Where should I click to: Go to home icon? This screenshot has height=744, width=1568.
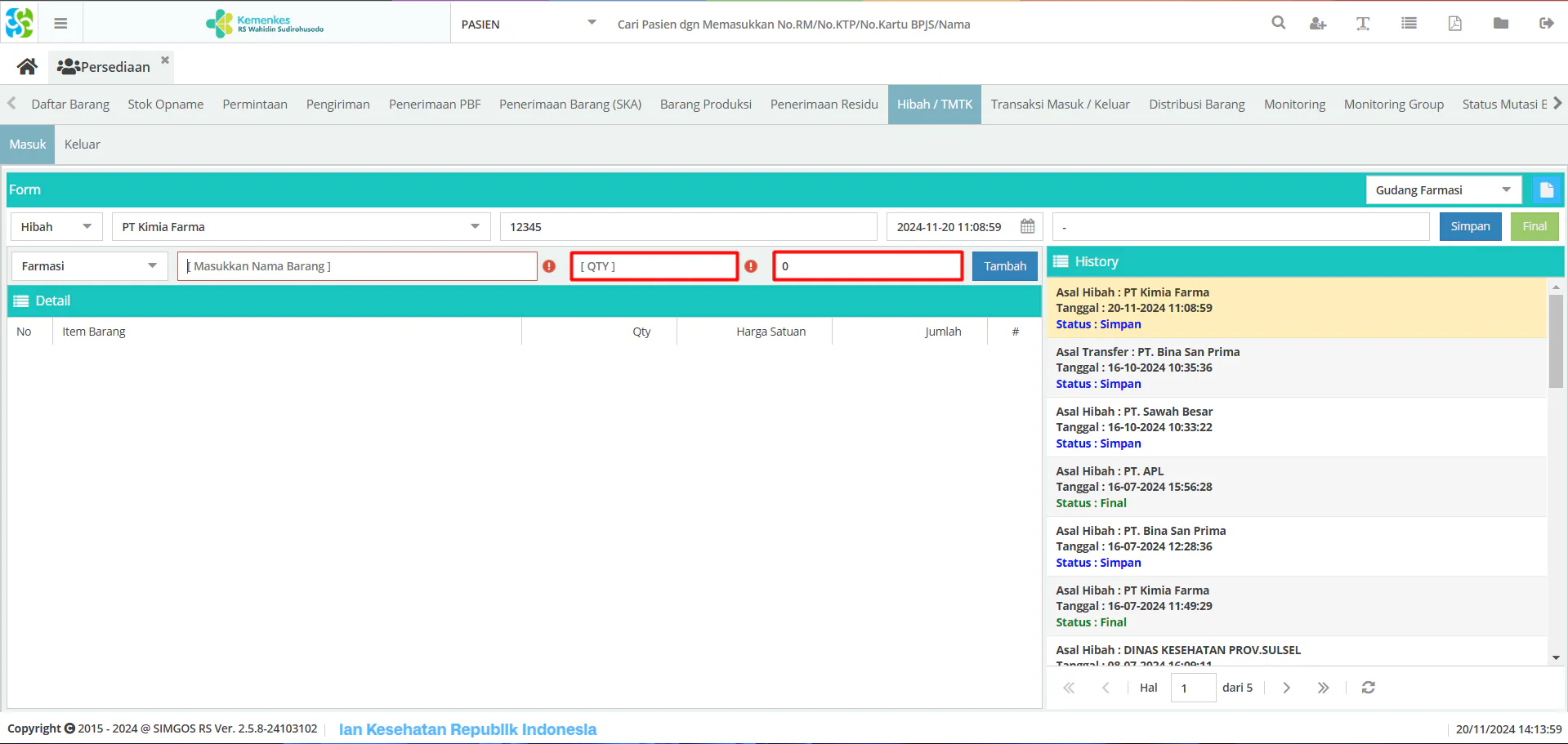pos(27,66)
